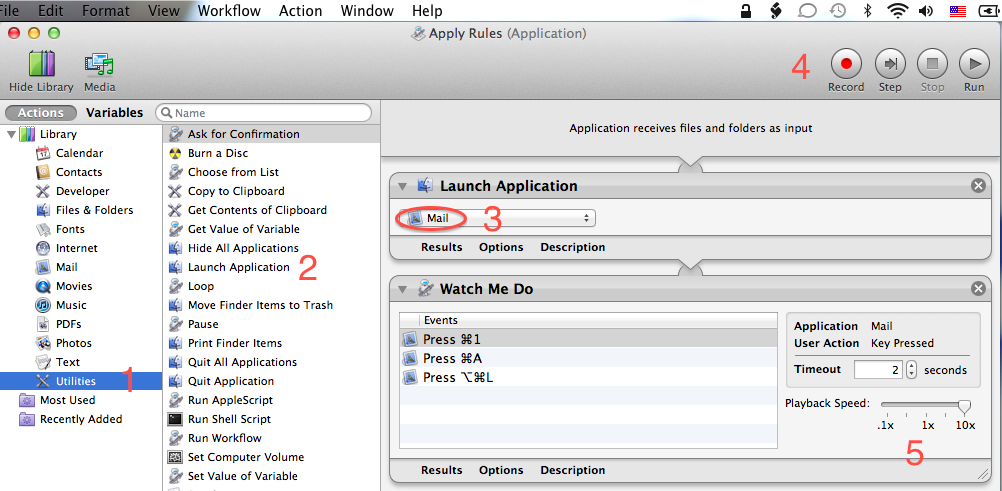The height and width of the screenshot is (491, 1002).
Task: Remove the Watch Me Do action
Action: (978, 290)
